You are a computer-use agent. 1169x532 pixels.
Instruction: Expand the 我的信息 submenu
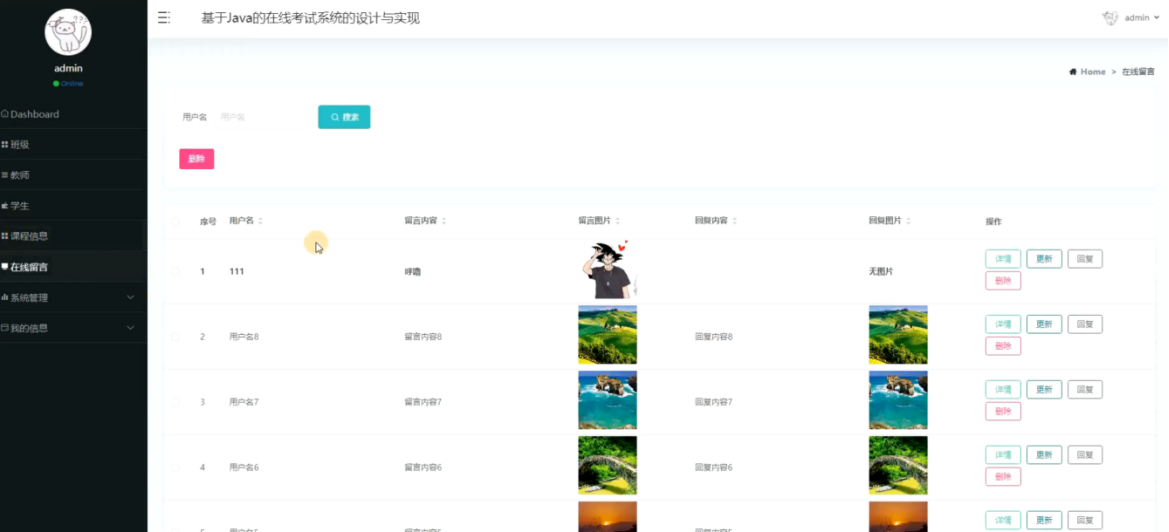(x=73, y=328)
